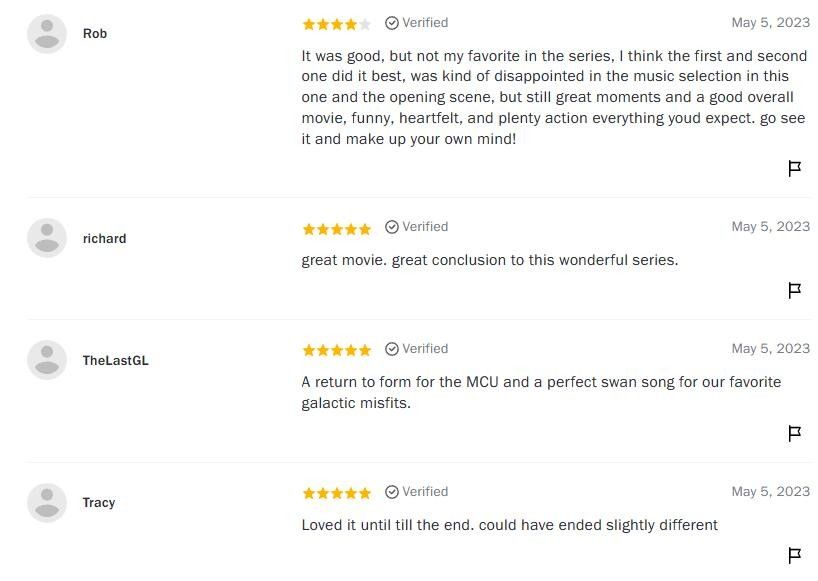Click the Verified checkmark on Rob's review
818x581 pixels.
pyautogui.click(x=392, y=23)
